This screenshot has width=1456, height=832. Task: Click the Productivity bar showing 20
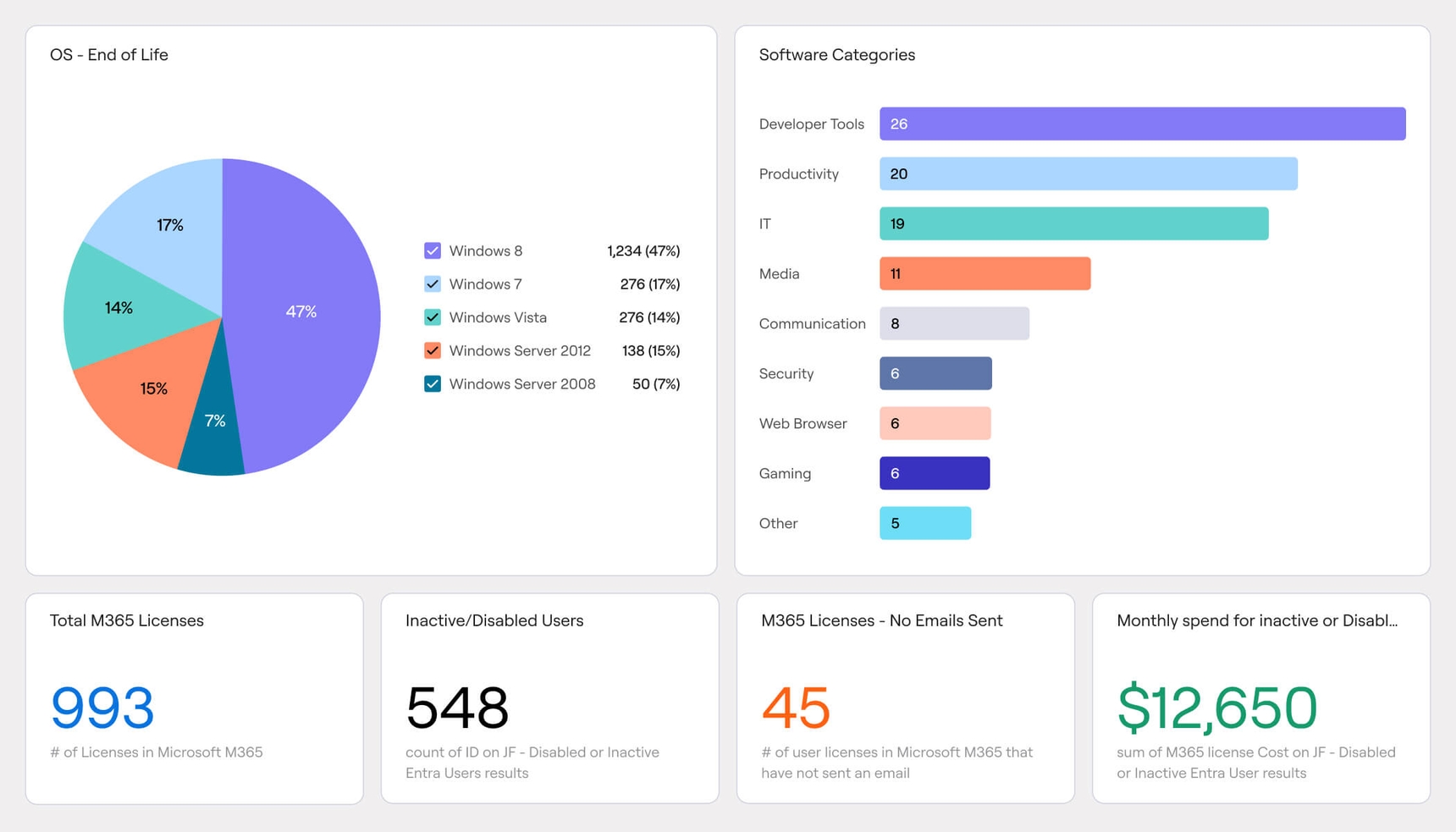pyautogui.click(x=1089, y=174)
